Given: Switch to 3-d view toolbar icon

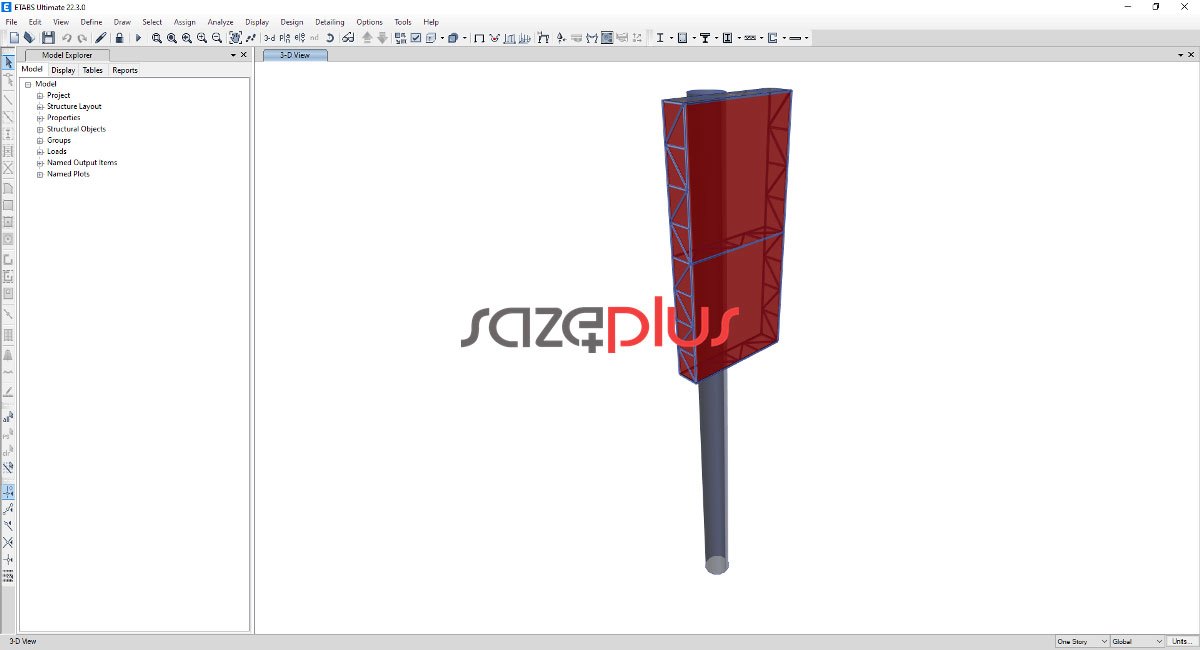Looking at the screenshot, I should (x=269, y=38).
